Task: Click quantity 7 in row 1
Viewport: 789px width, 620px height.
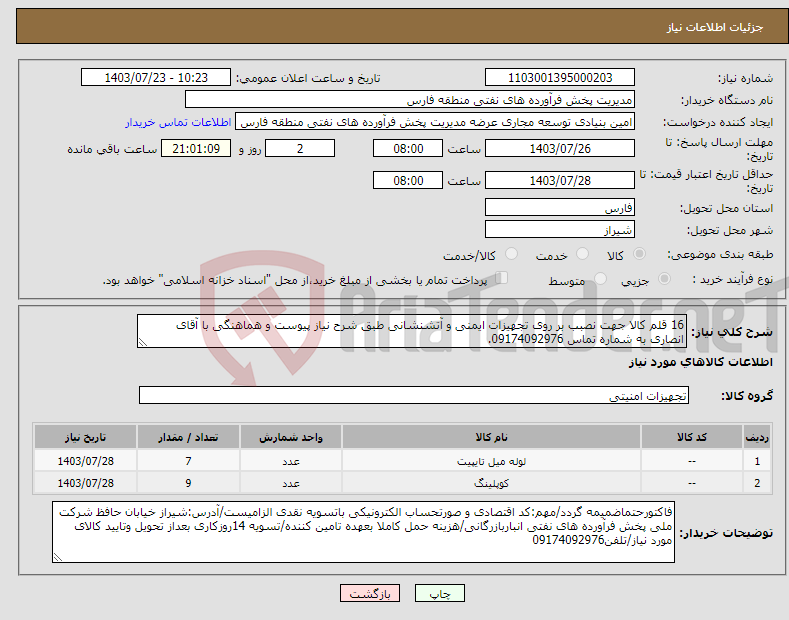Action: 188,461
